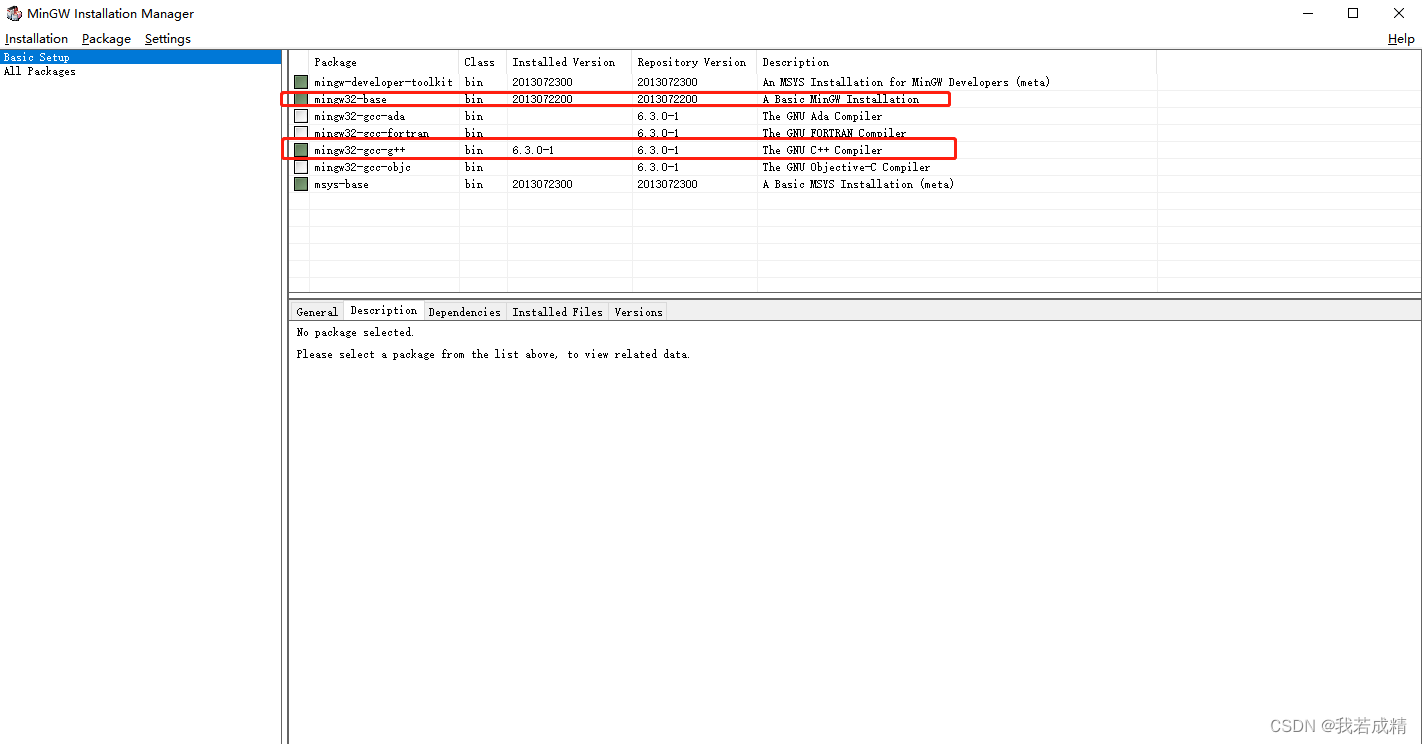Image resolution: width=1422 pixels, height=744 pixels.
Task: Mark the mingw32-gcc-ada package checkbox
Action: pyautogui.click(x=301, y=116)
